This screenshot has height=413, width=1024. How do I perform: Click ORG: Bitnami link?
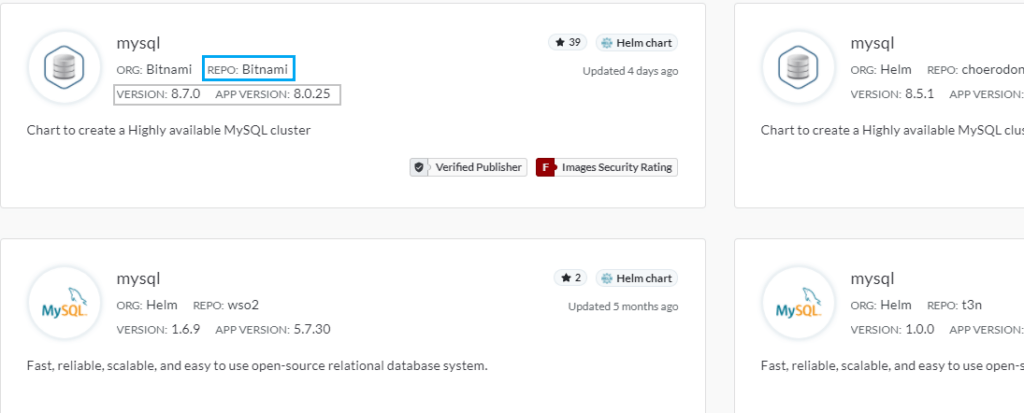coord(154,69)
